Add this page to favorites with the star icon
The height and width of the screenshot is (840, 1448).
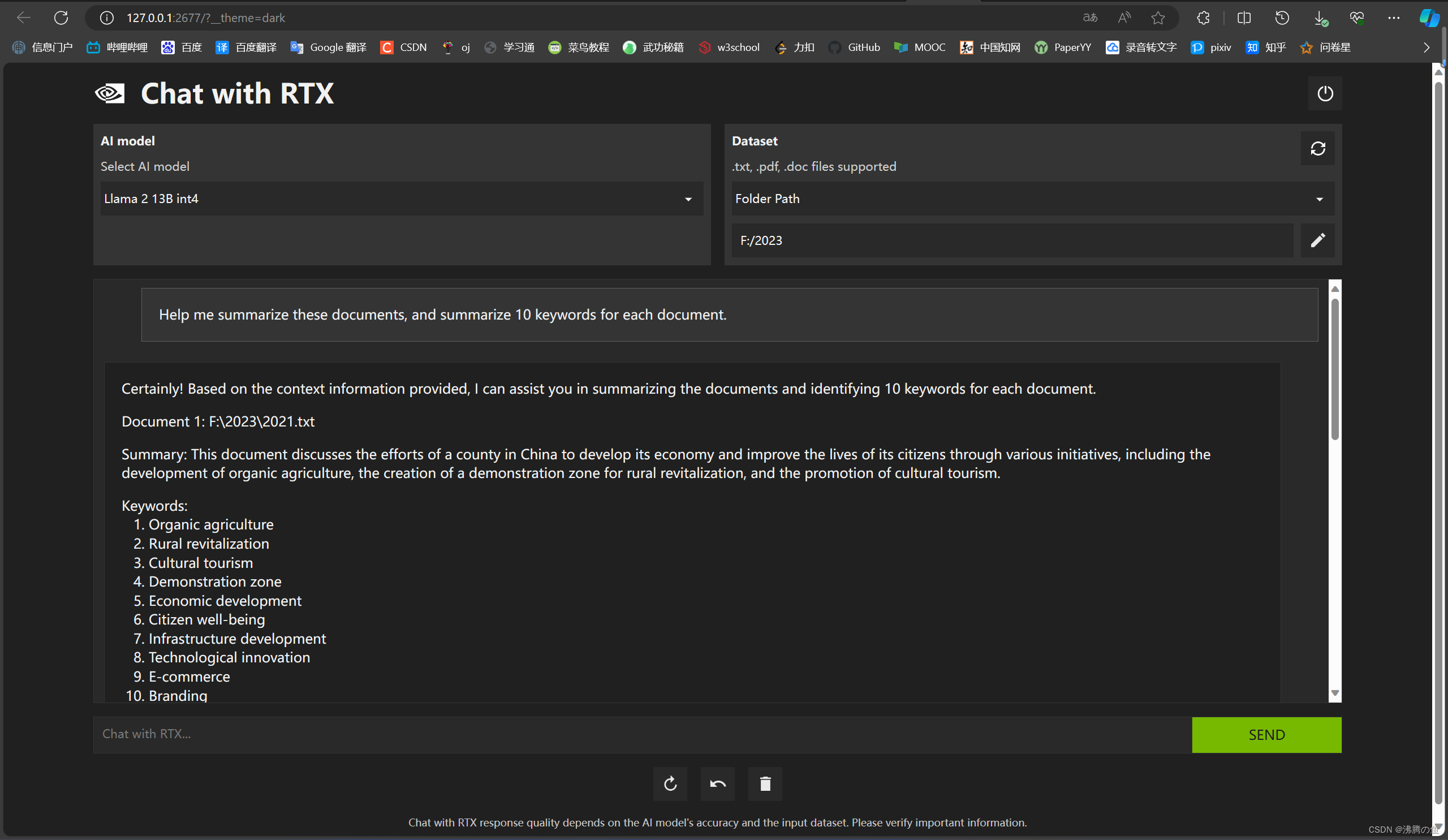1158,18
